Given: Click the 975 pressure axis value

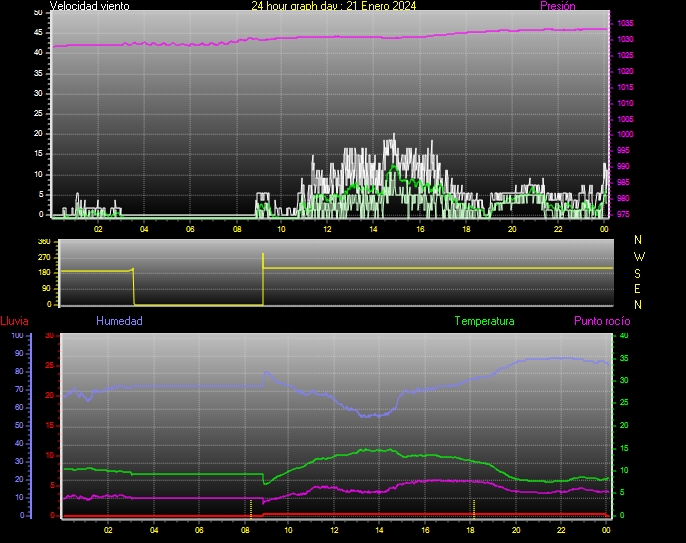Looking at the screenshot, I should click(623, 214).
